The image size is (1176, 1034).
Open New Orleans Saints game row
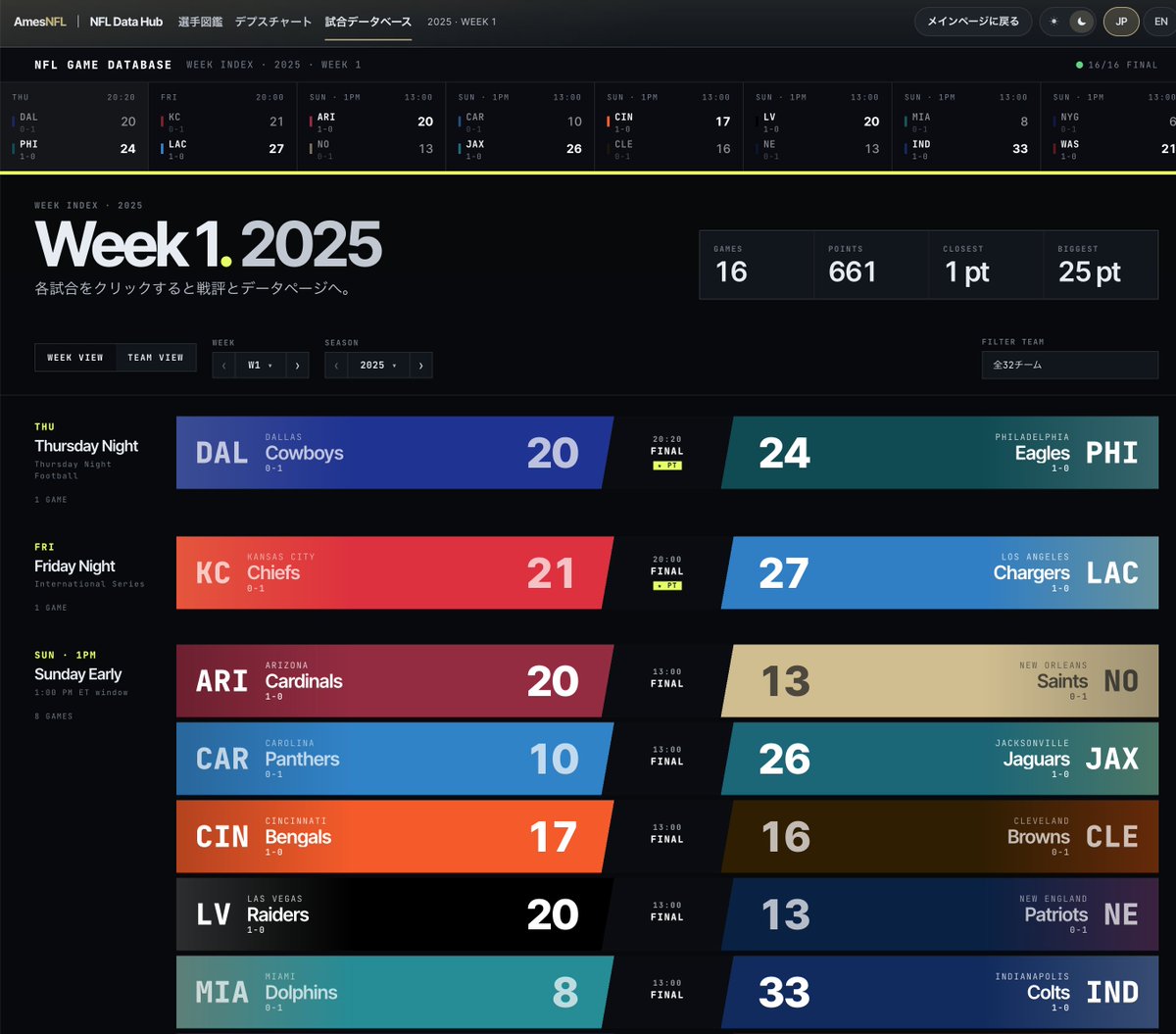click(940, 681)
